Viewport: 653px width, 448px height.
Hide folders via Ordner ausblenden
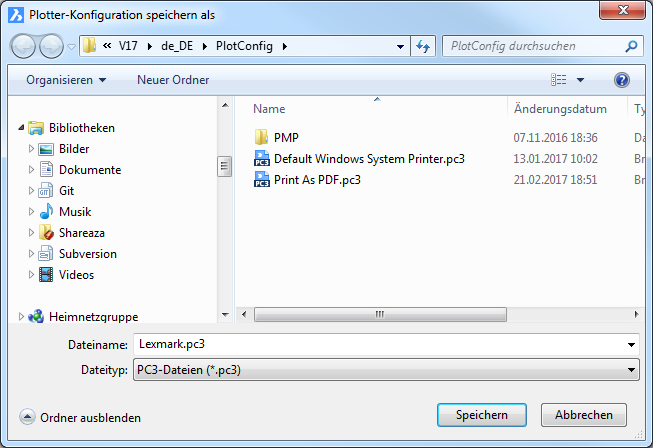(80, 418)
